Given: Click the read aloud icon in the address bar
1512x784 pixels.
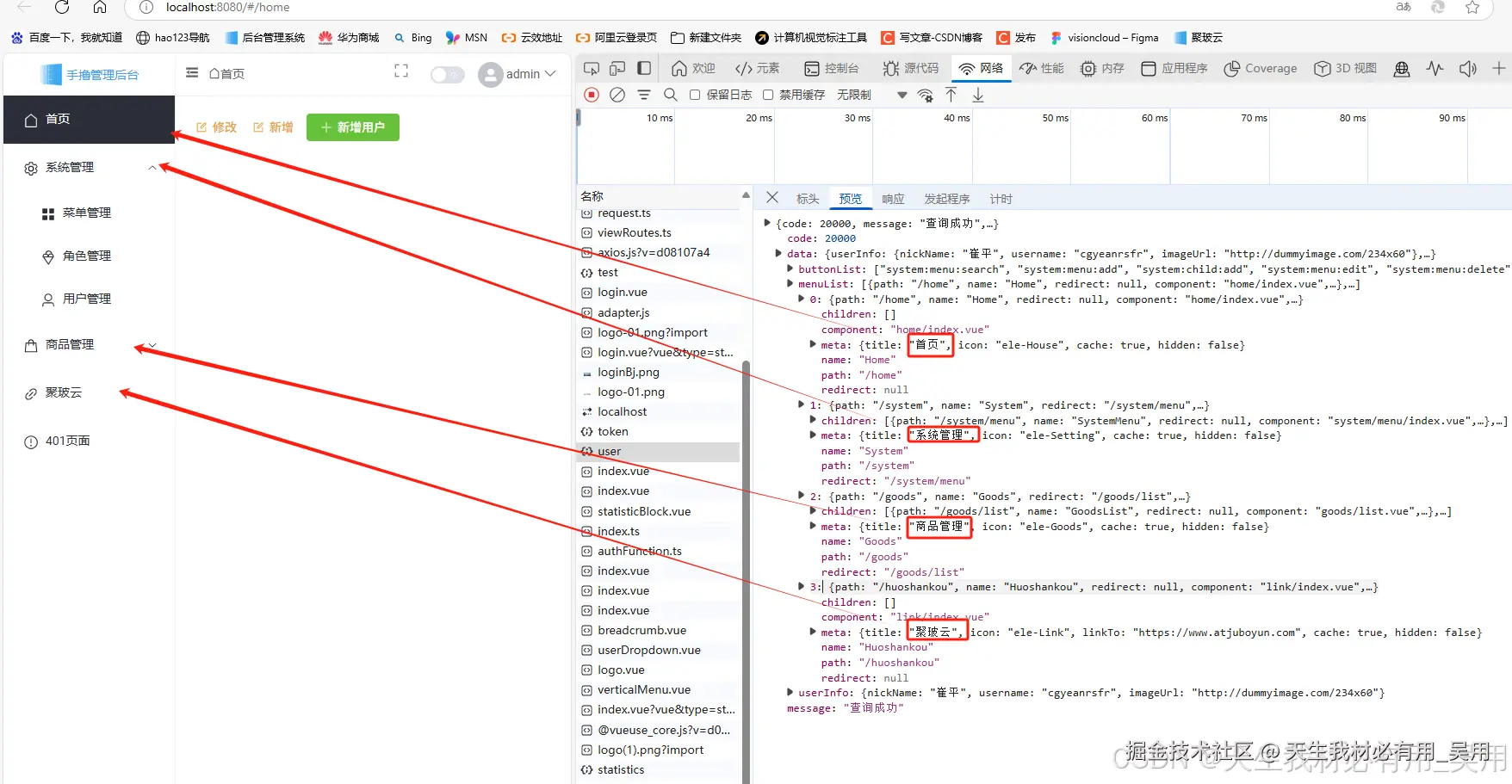Looking at the screenshot, I should point(1404,7).
